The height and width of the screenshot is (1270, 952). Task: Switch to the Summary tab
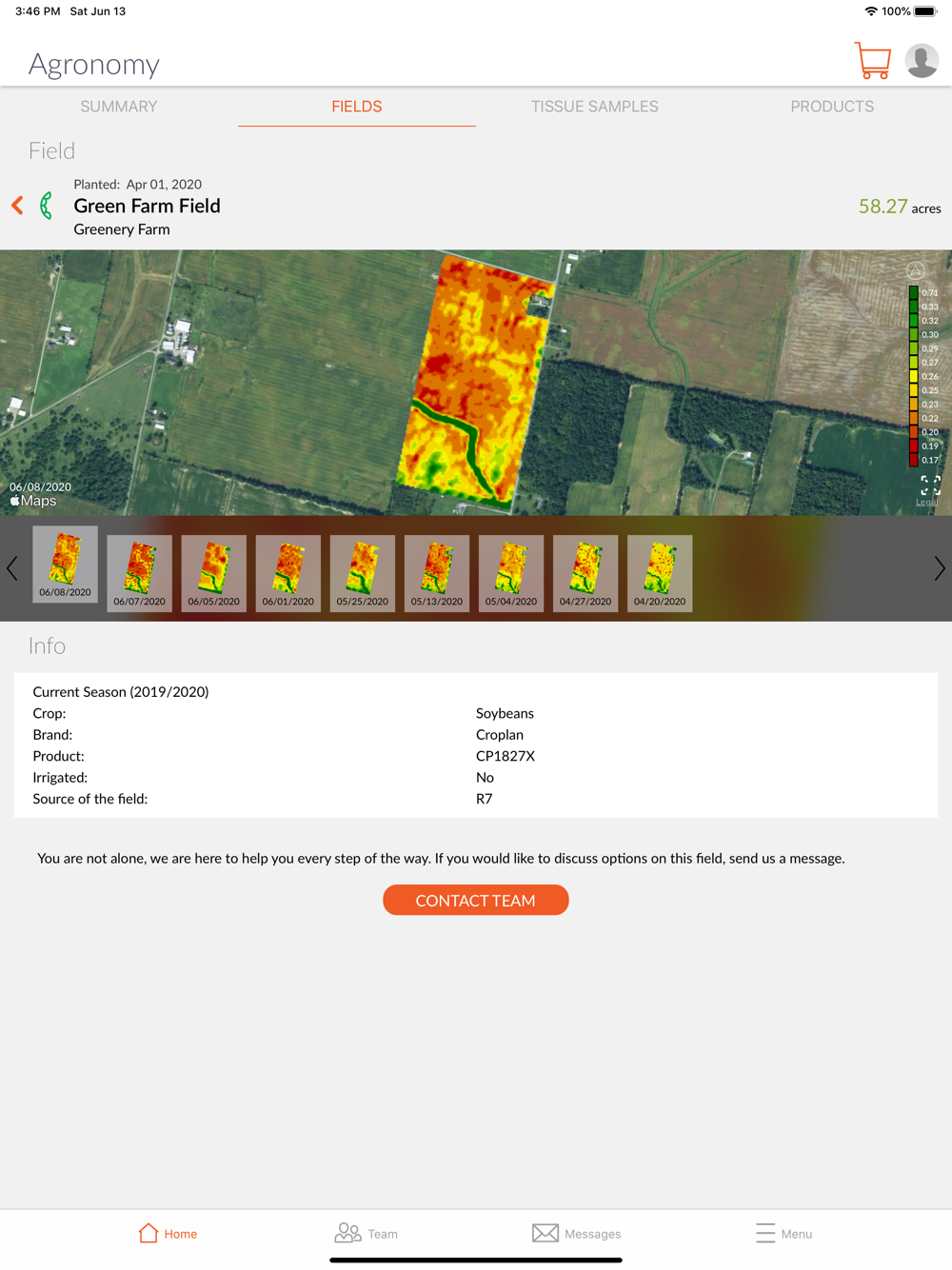(119, 107)
